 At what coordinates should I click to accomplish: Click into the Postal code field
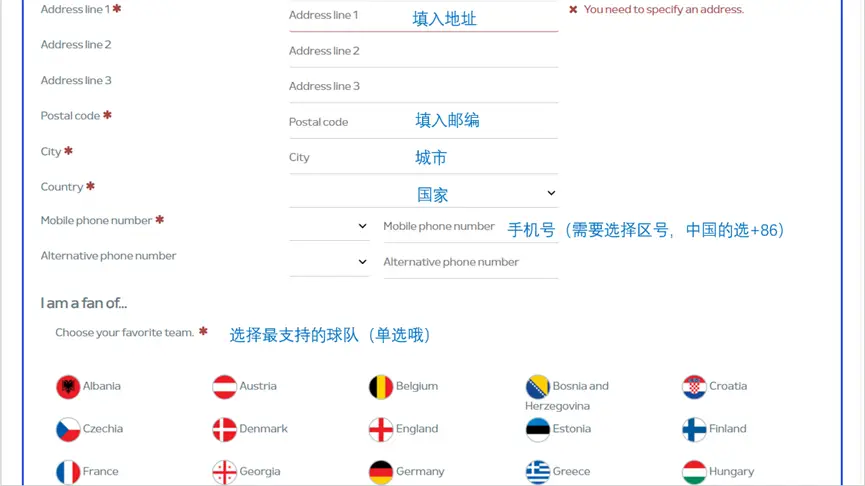click(424, 122)
